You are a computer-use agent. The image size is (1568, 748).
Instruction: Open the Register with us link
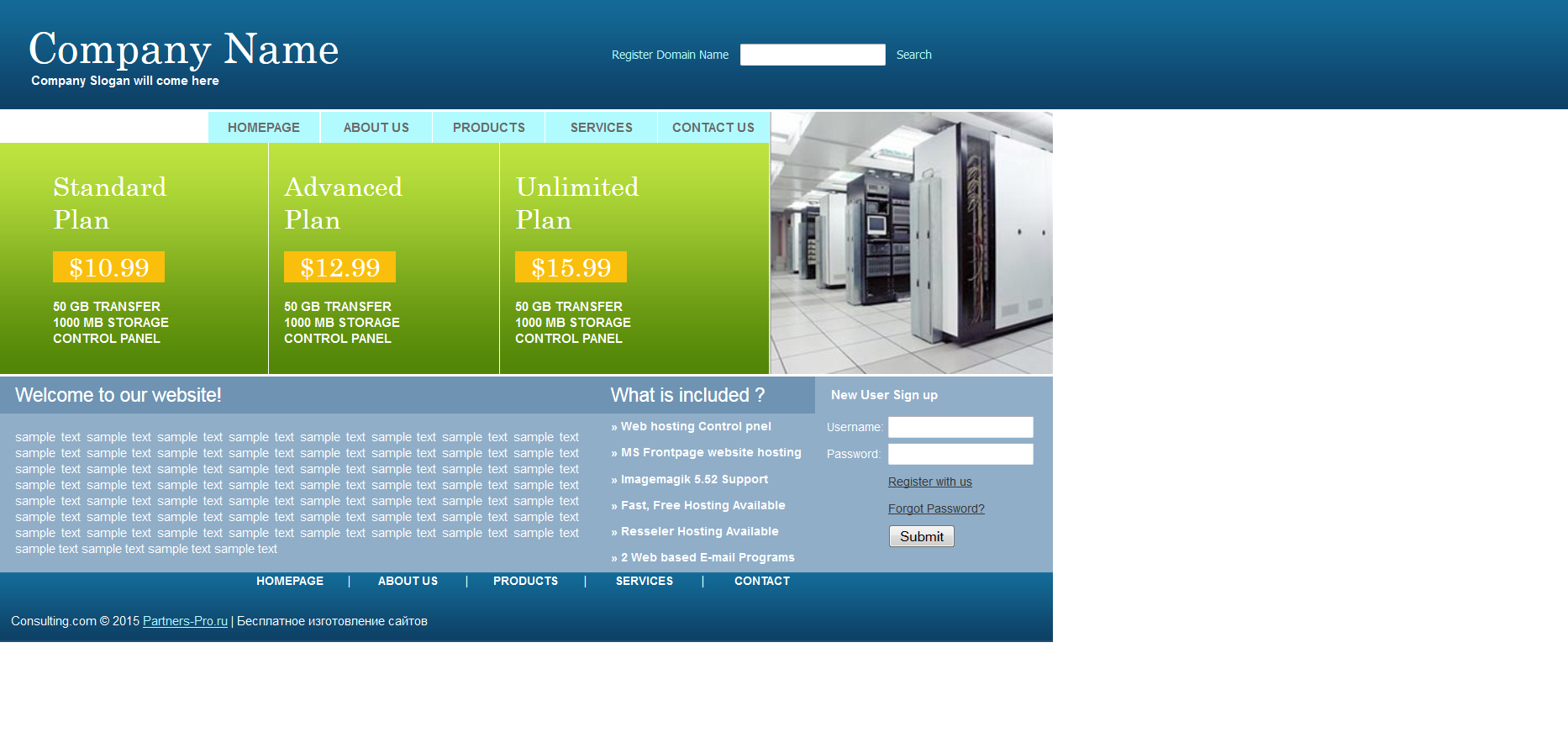click(929, 482)
